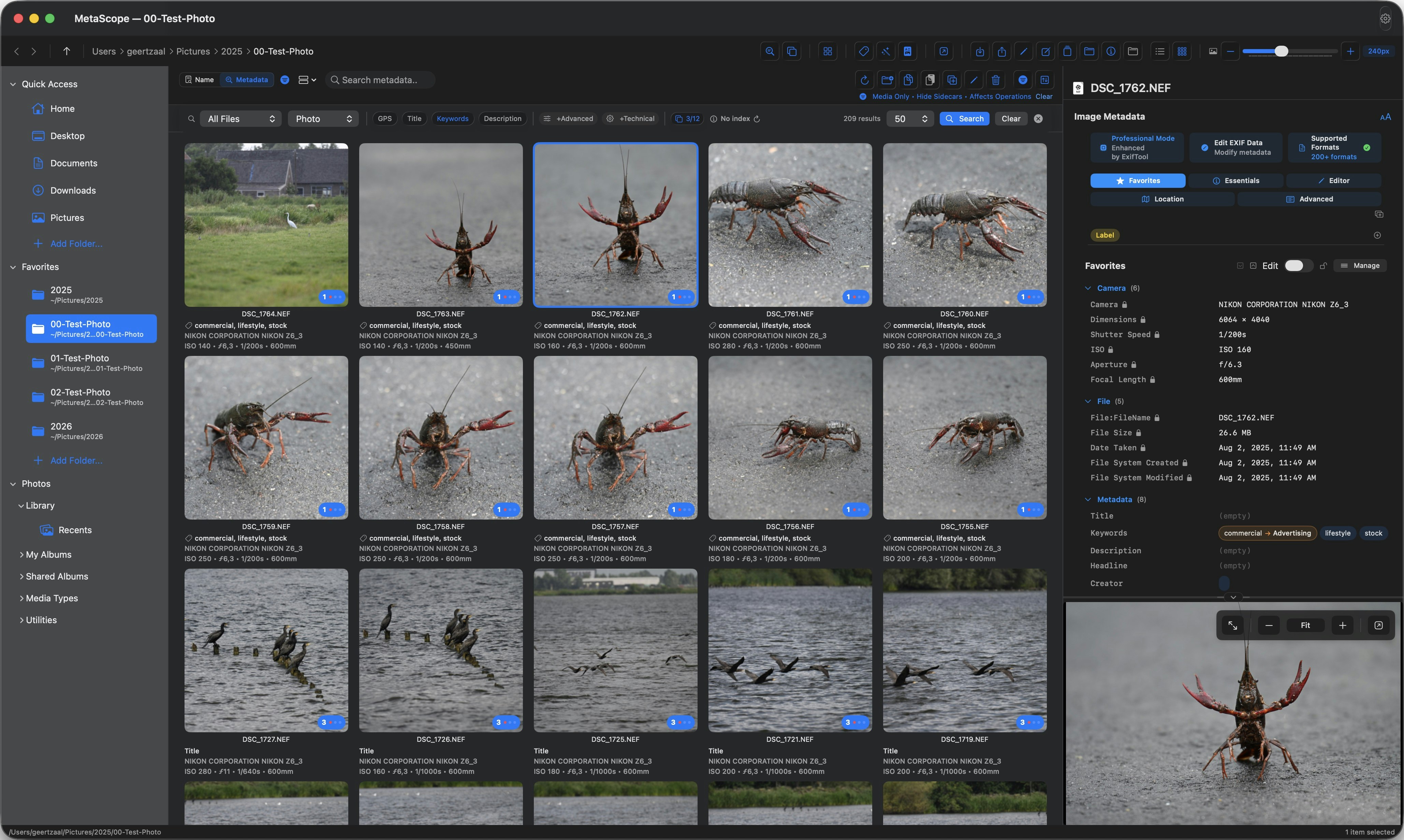This screenshot has height=840, width=1404.
Task: Open preview in external window icon
Action: pos(1378,626)
